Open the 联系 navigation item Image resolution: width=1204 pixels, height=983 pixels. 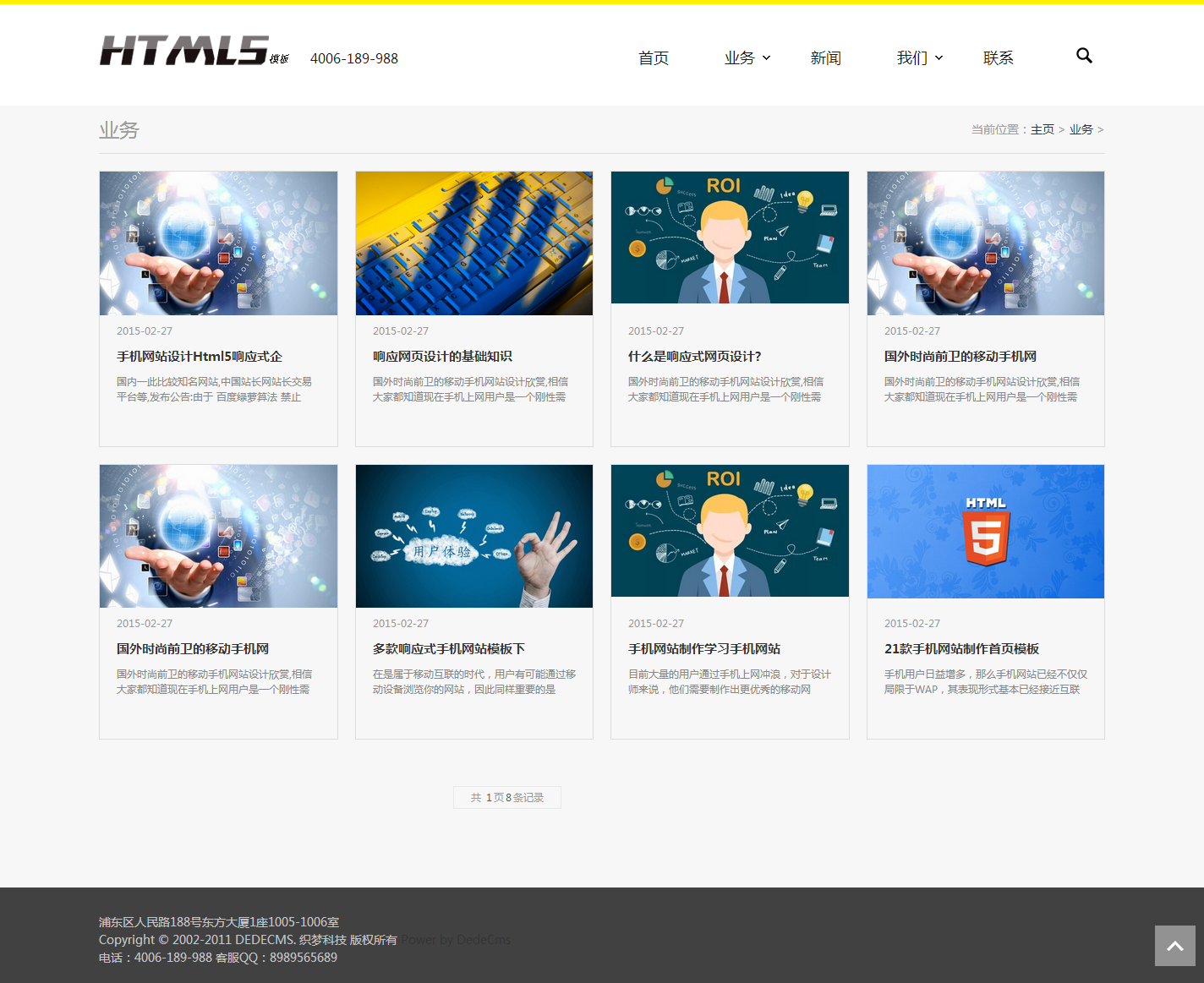point(998,58)
